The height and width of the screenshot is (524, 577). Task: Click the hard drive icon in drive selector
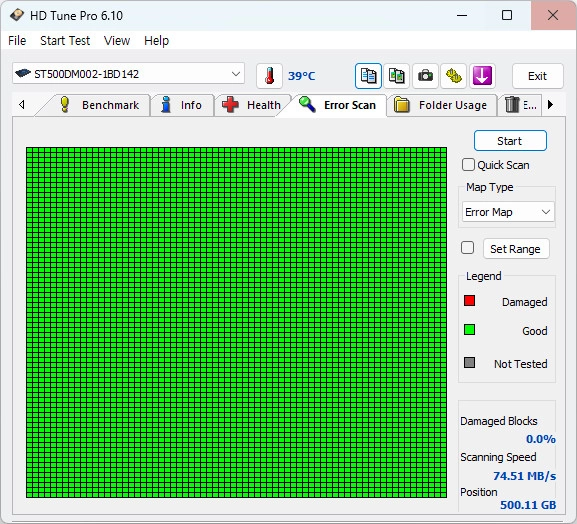point(23,73)
